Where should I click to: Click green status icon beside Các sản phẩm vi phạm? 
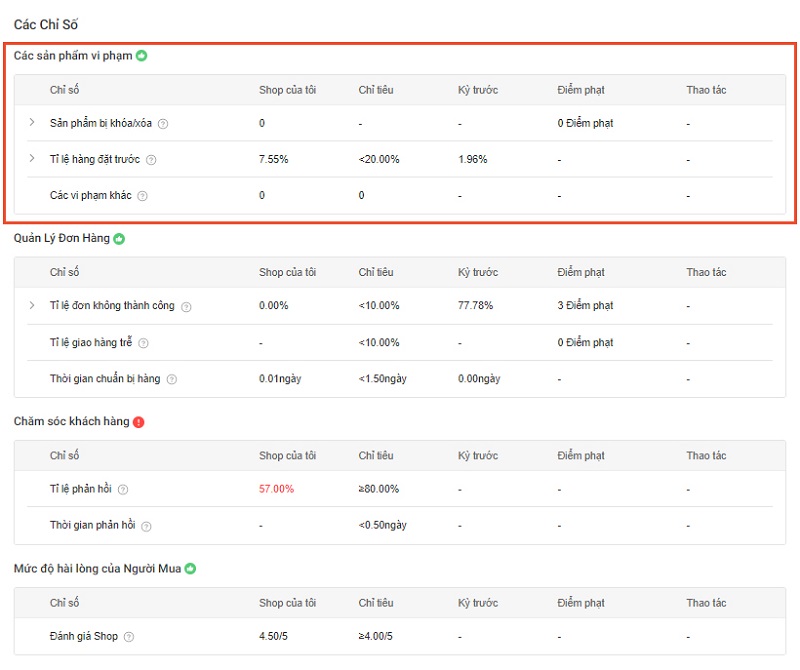tap(142, 56)
